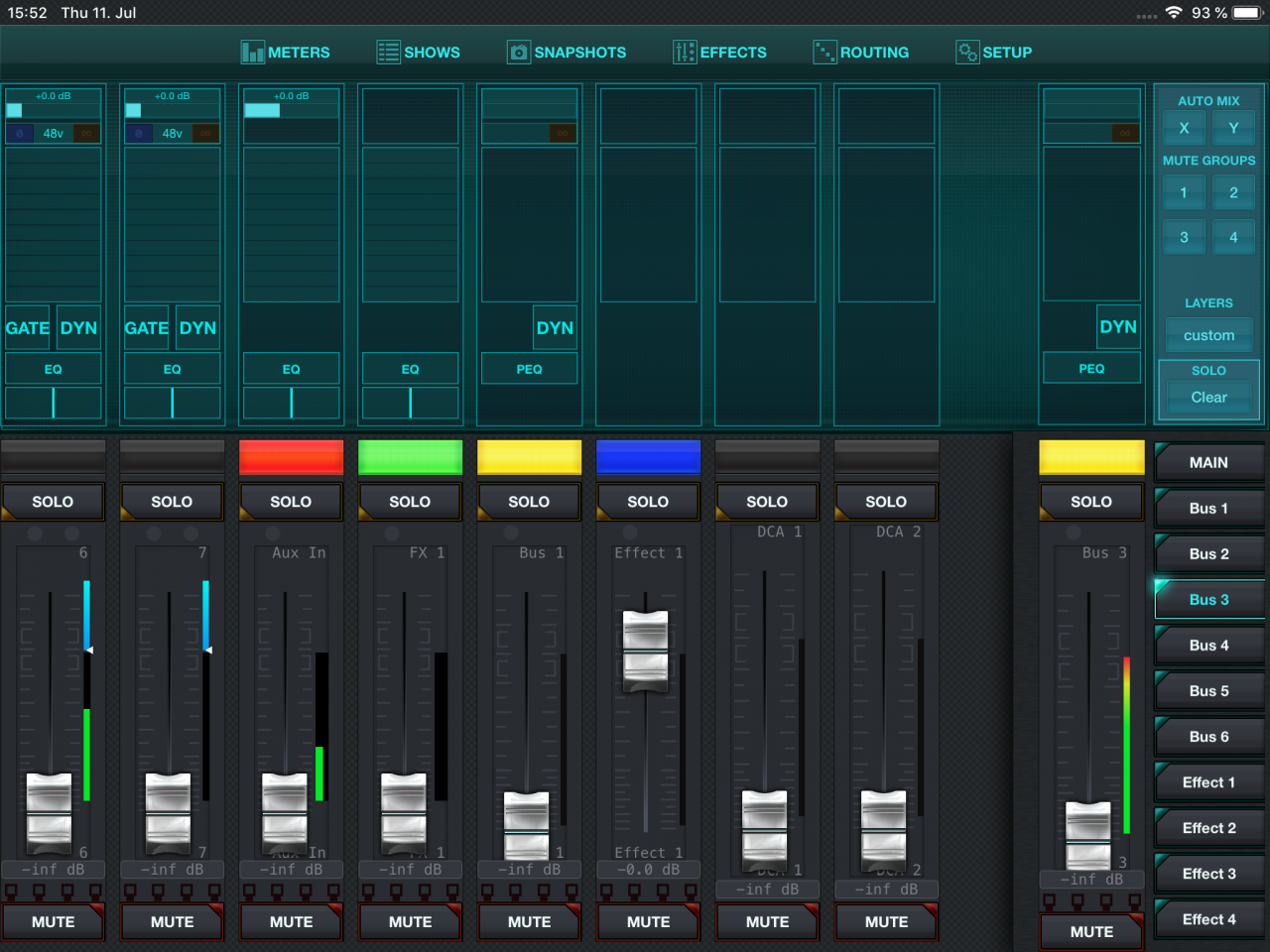Mute the Aux In channel
The width and height of the screenshot is (1270, 952).
click(x=291, y=922)
